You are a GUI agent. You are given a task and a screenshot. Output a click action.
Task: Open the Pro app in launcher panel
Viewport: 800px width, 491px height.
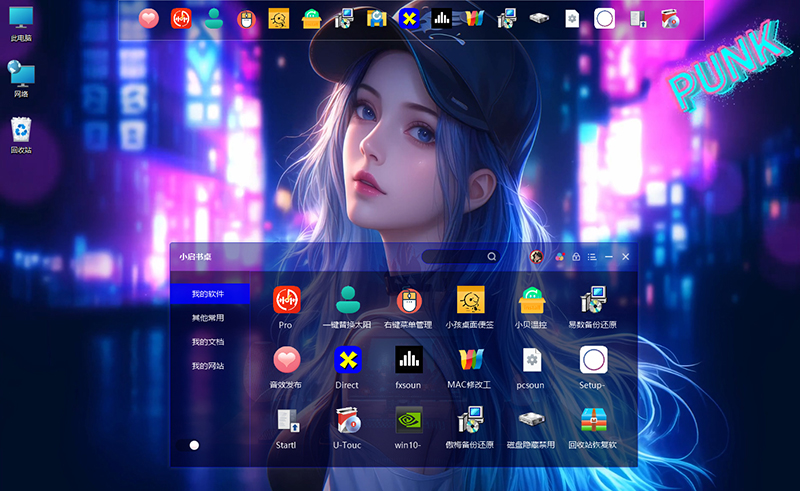[286, 300]
